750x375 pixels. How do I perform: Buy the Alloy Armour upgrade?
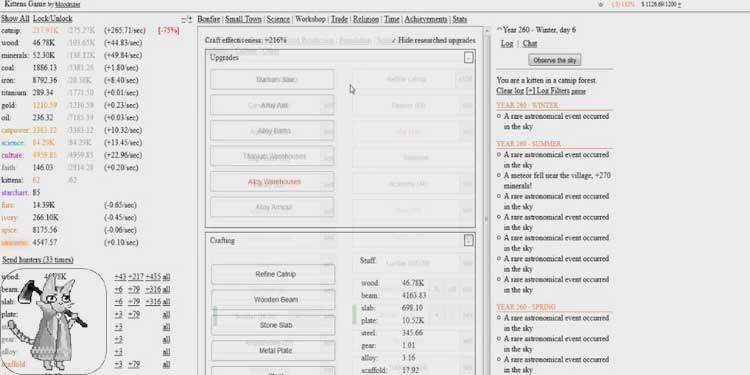(x=272, y=207)
